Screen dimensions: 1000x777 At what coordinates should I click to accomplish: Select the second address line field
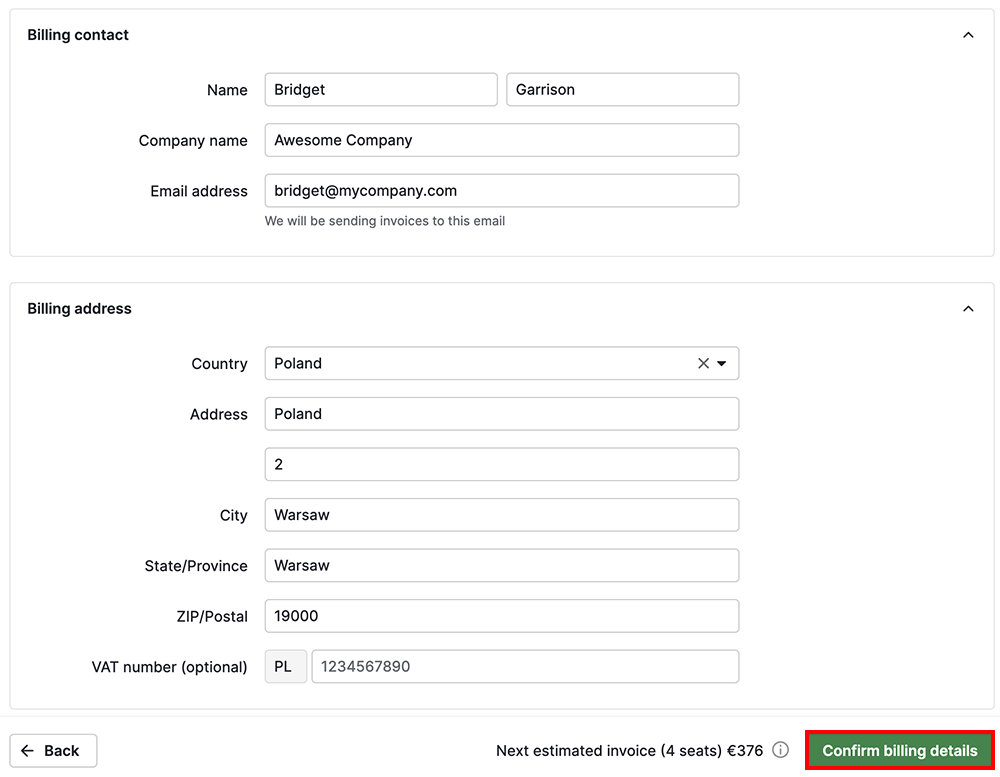(x=501, y=465)
